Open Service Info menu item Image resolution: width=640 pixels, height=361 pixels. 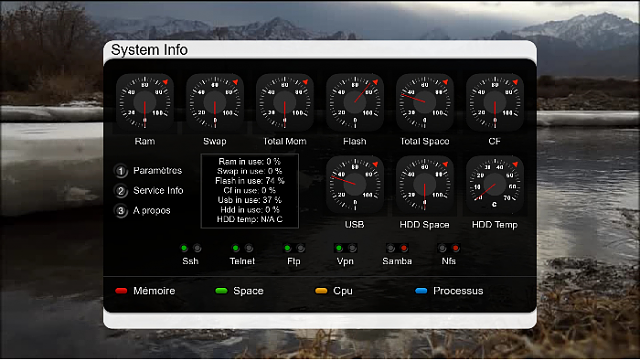149,191
